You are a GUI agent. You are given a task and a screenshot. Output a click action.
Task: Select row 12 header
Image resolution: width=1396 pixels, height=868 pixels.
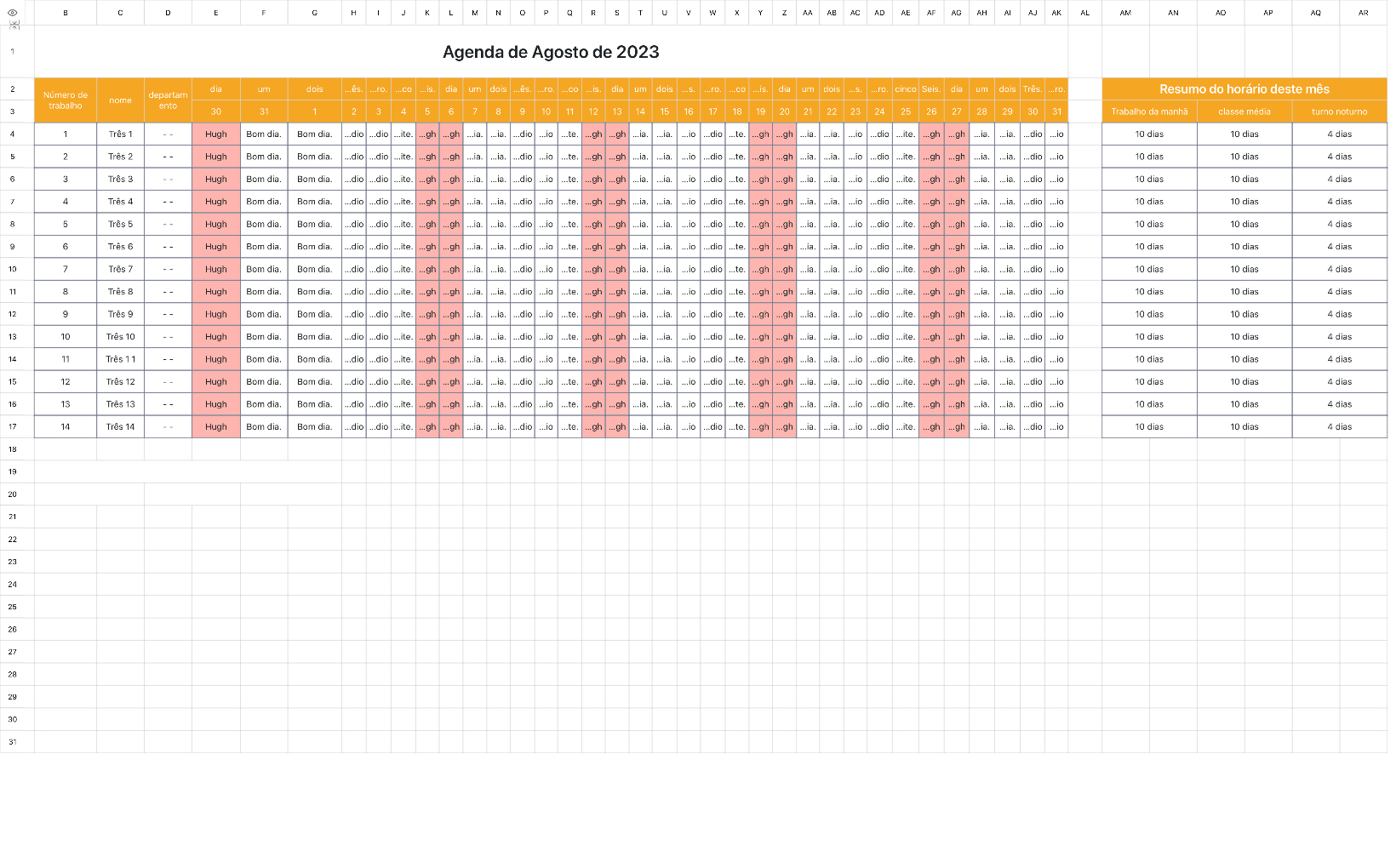pos(13,314)
